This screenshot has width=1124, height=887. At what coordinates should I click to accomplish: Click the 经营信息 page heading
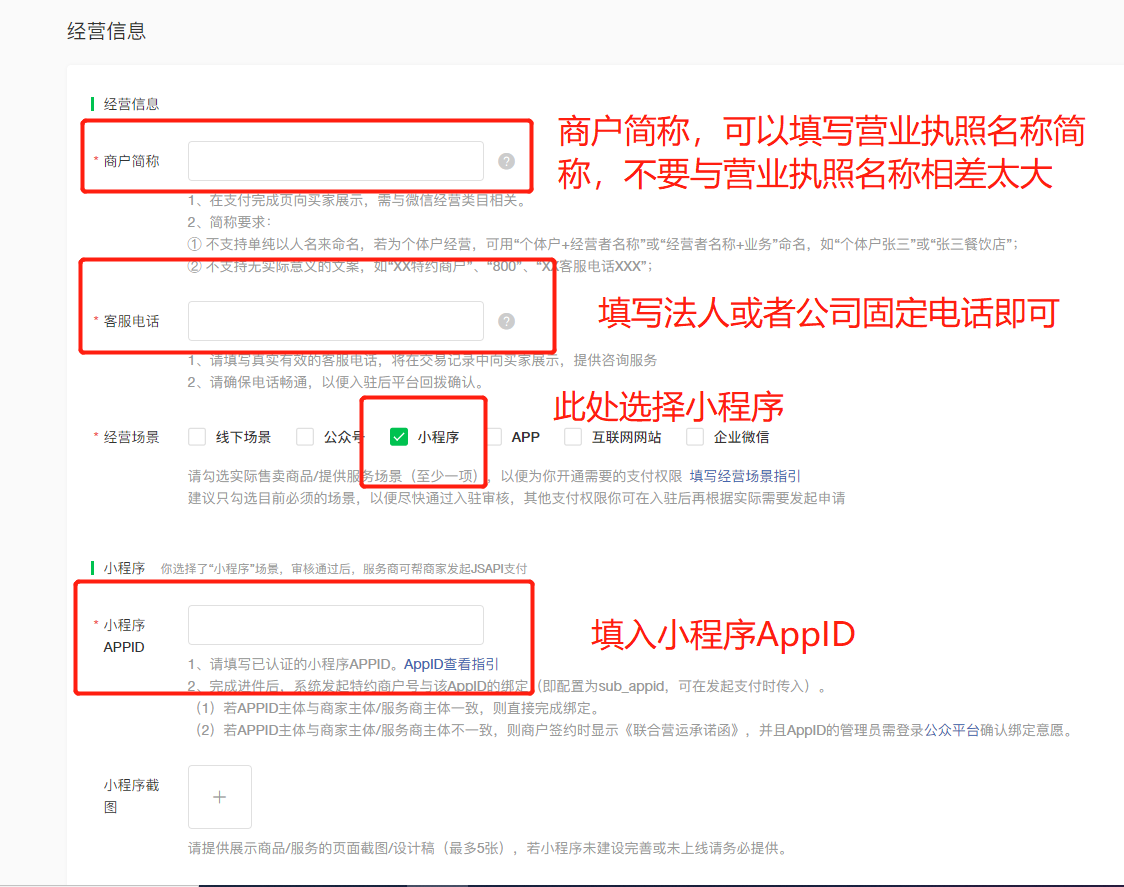tap(106, 31)
